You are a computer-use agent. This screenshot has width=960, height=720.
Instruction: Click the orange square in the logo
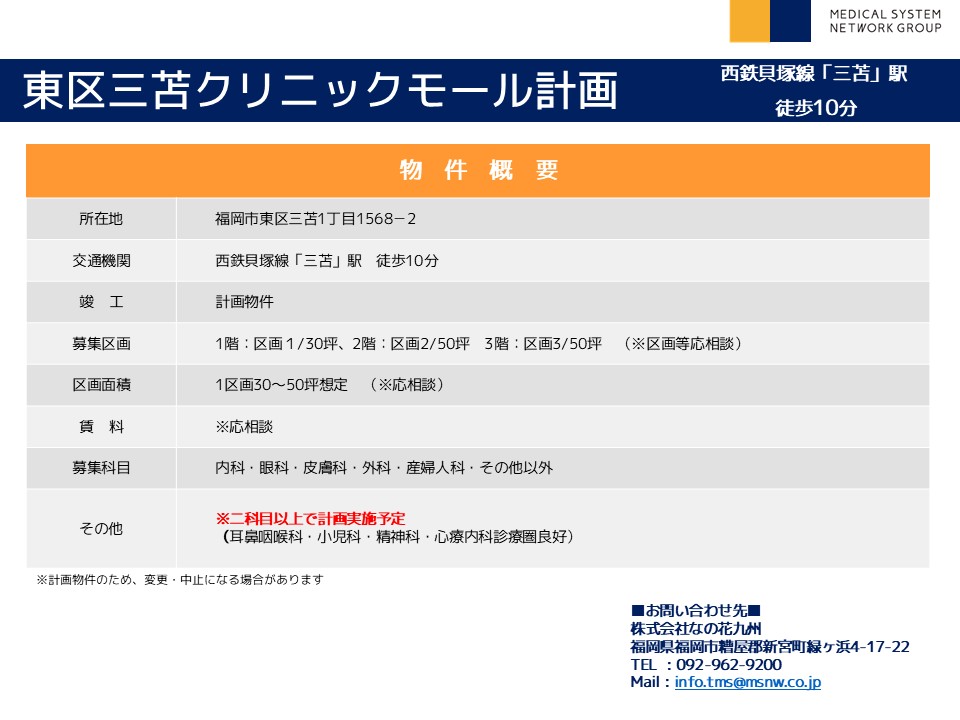coord(749,21)
